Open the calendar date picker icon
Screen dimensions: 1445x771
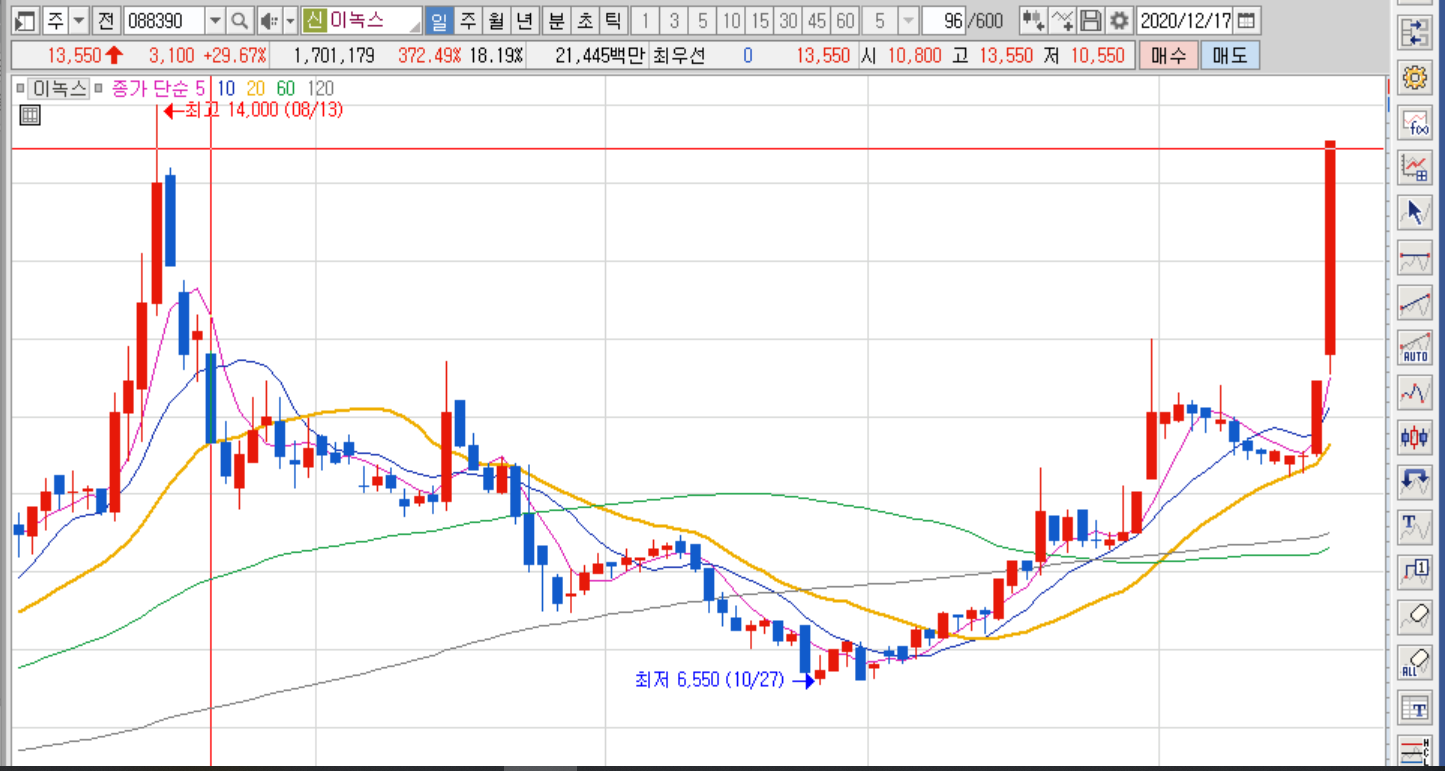1248,20
